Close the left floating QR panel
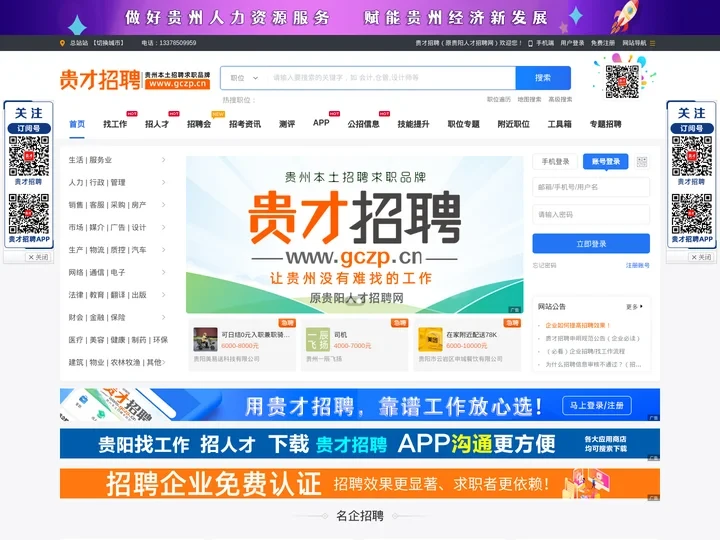 point(38,257)
